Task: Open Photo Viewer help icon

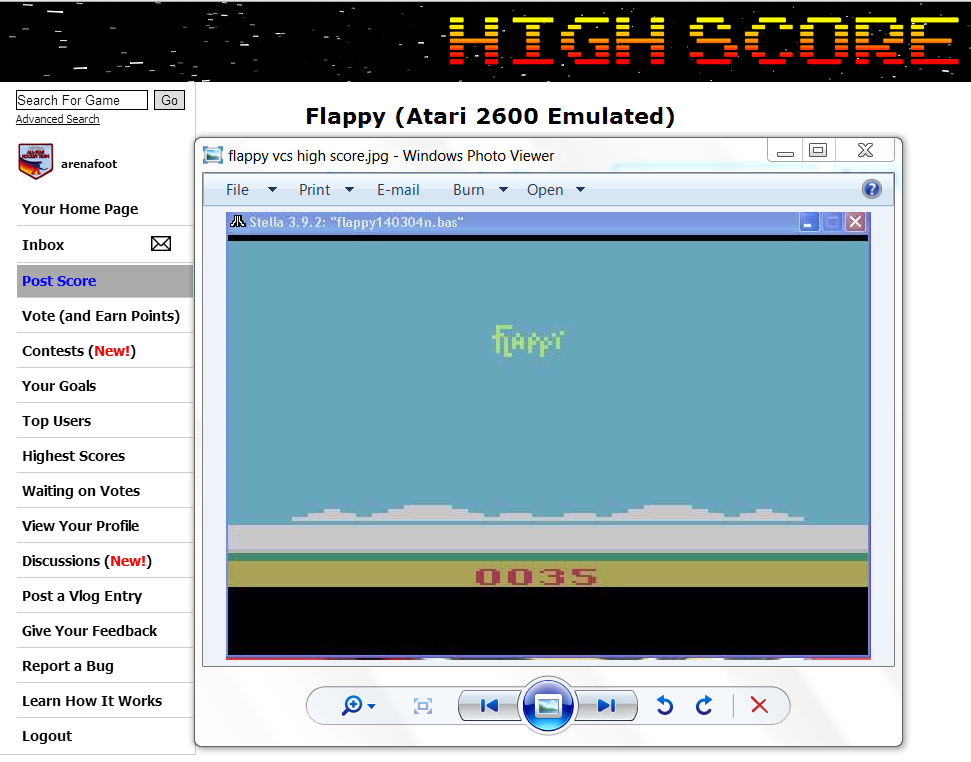Action: click(871, 189)
